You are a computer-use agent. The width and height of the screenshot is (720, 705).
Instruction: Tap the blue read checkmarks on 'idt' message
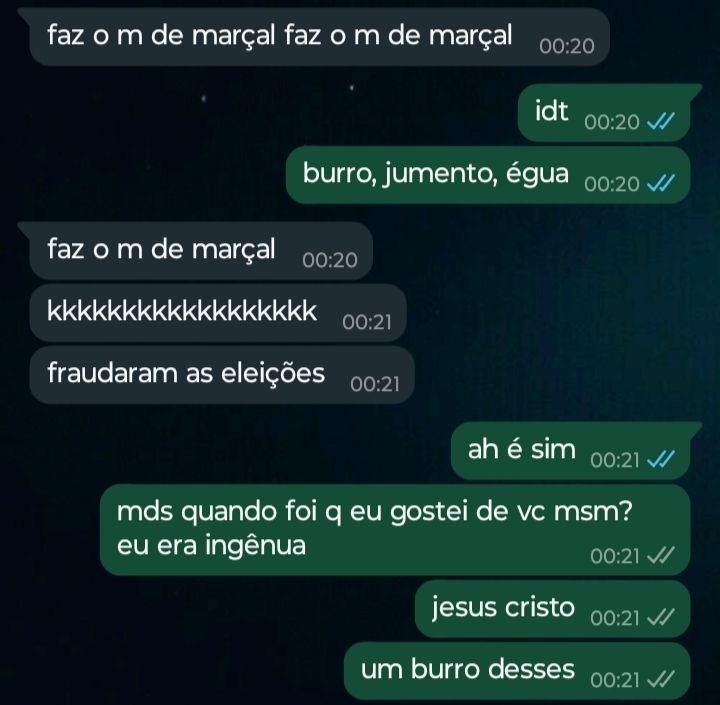[x=661, y=121]
